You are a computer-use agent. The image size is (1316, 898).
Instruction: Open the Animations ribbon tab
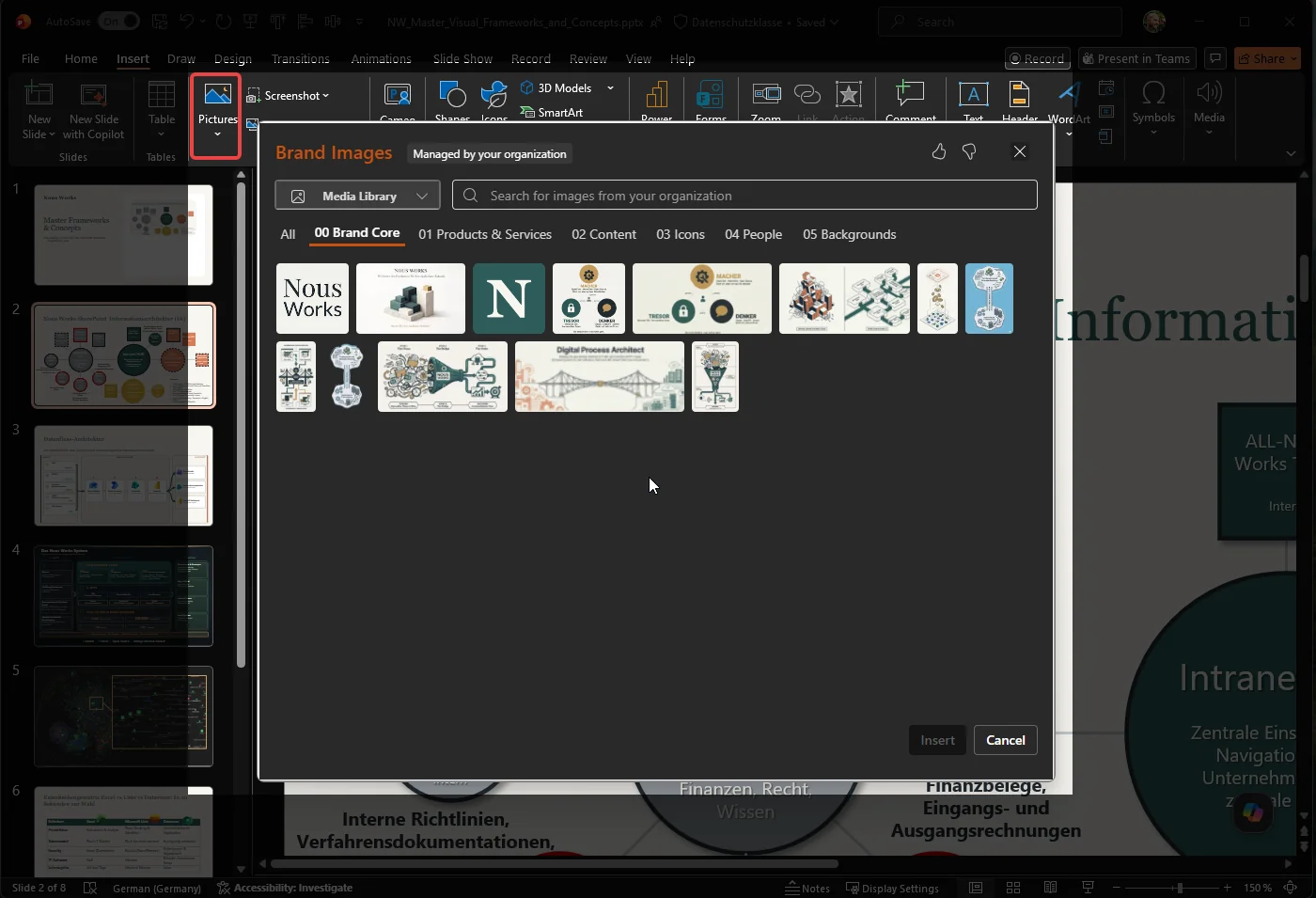pyautogui.click(x=381, y=58)
